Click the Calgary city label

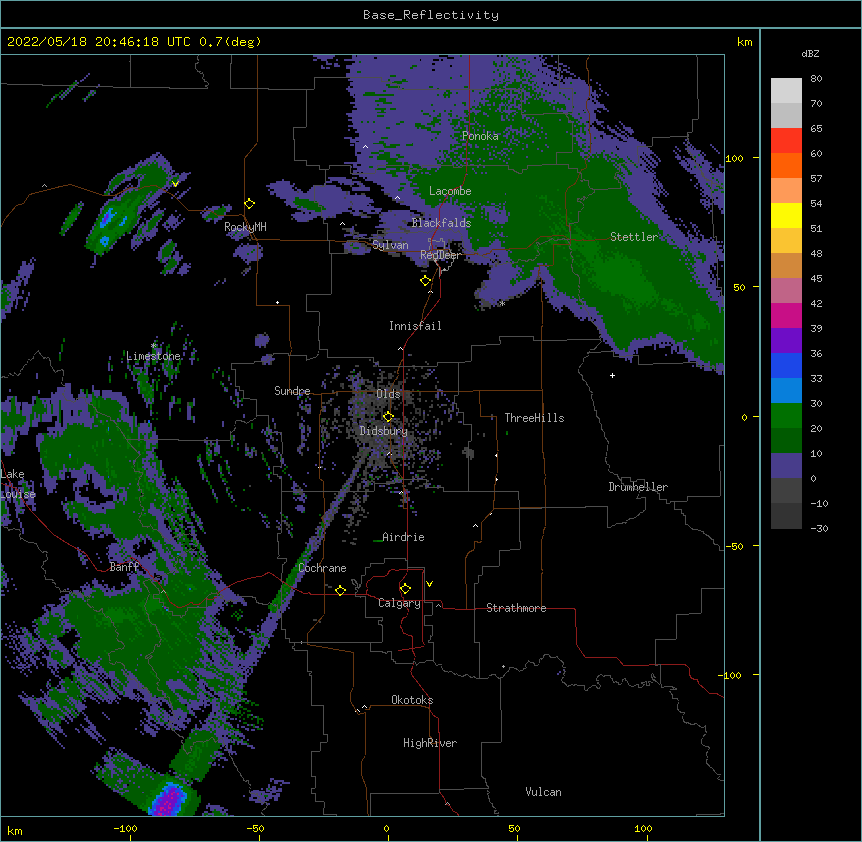pyautogui.click(x=399, y=603)
